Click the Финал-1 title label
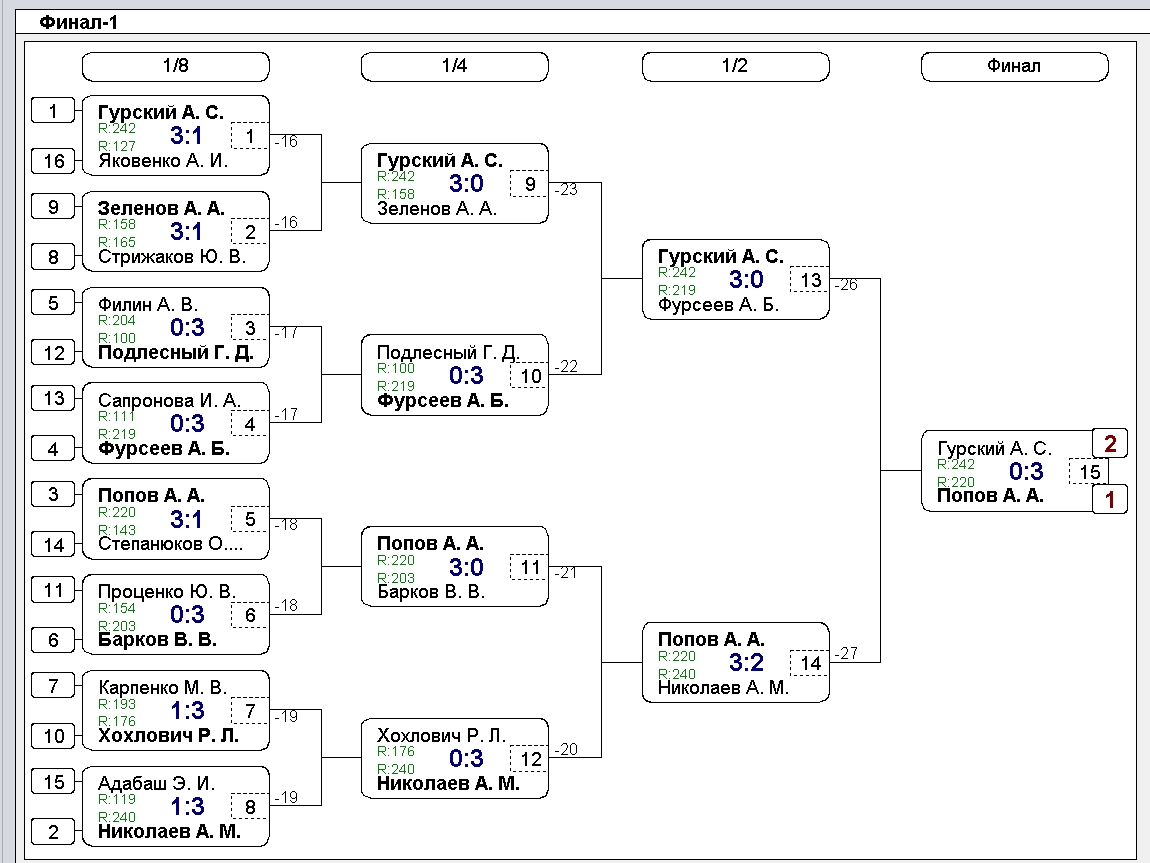The image size is (1150, 863). tap(78, 22)
